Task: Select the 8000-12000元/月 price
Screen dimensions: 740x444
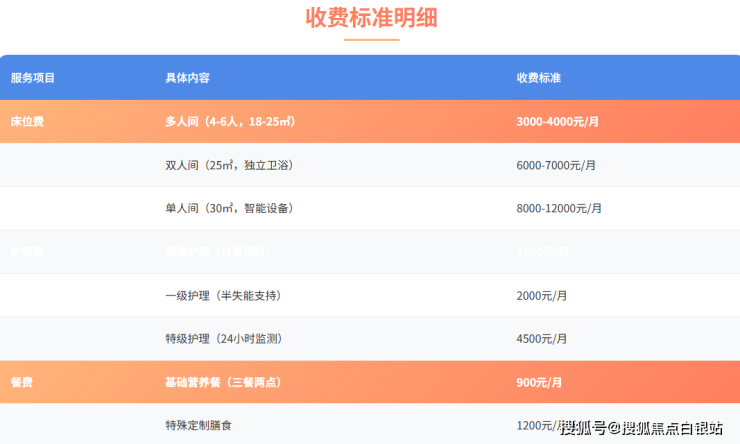Action: (559, 209)
